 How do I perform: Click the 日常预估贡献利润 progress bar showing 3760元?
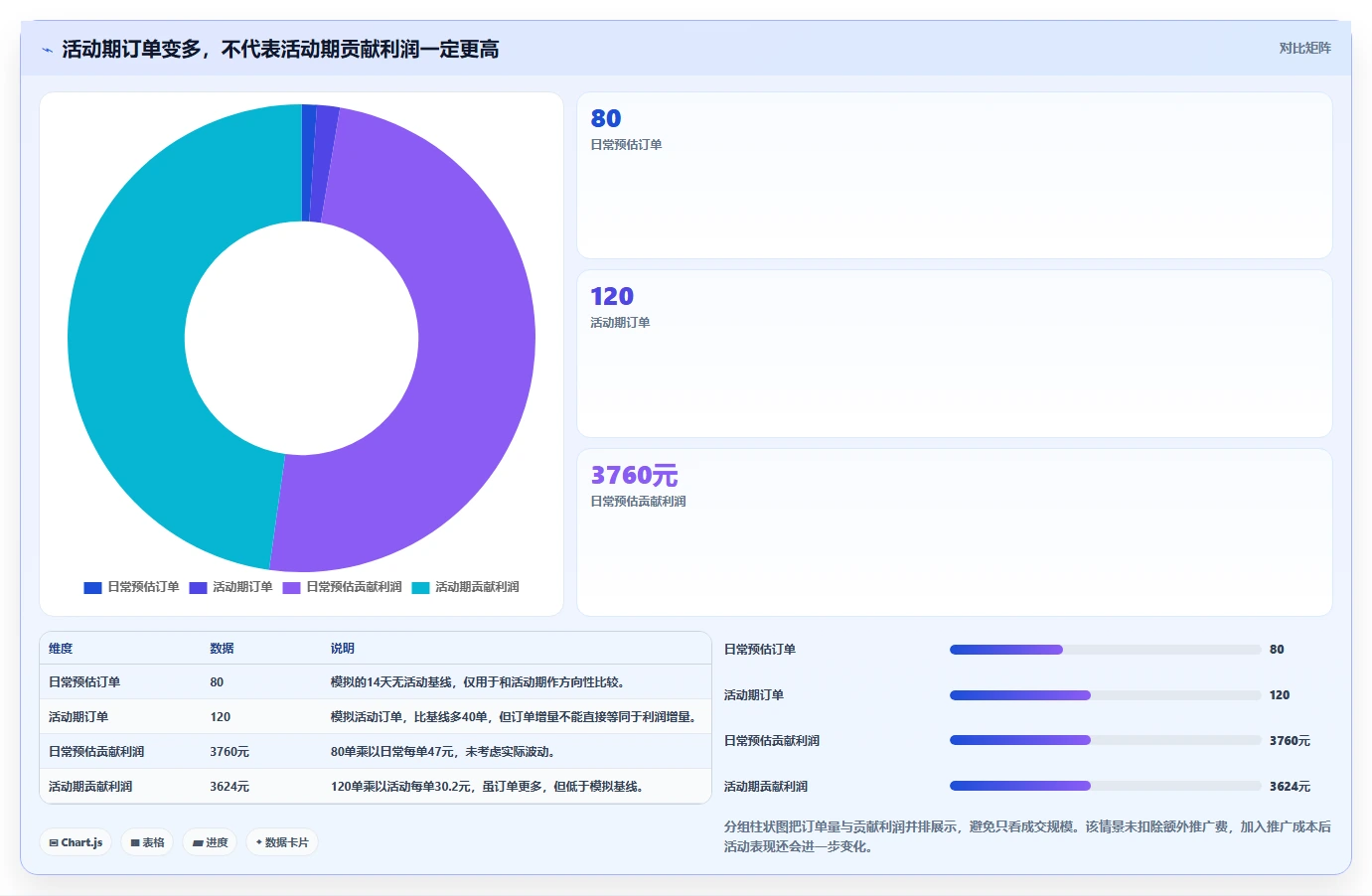click(1105, 741)
